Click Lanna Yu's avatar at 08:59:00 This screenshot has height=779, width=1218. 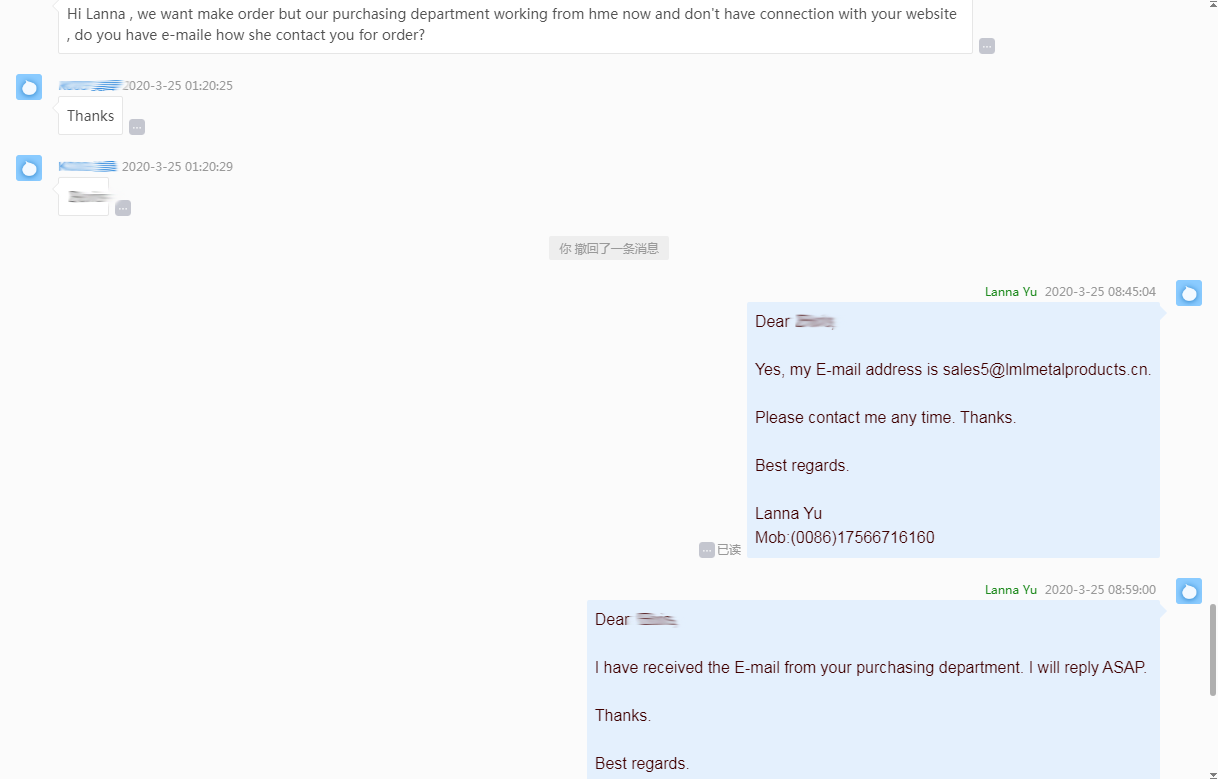tap(1189, 591)
